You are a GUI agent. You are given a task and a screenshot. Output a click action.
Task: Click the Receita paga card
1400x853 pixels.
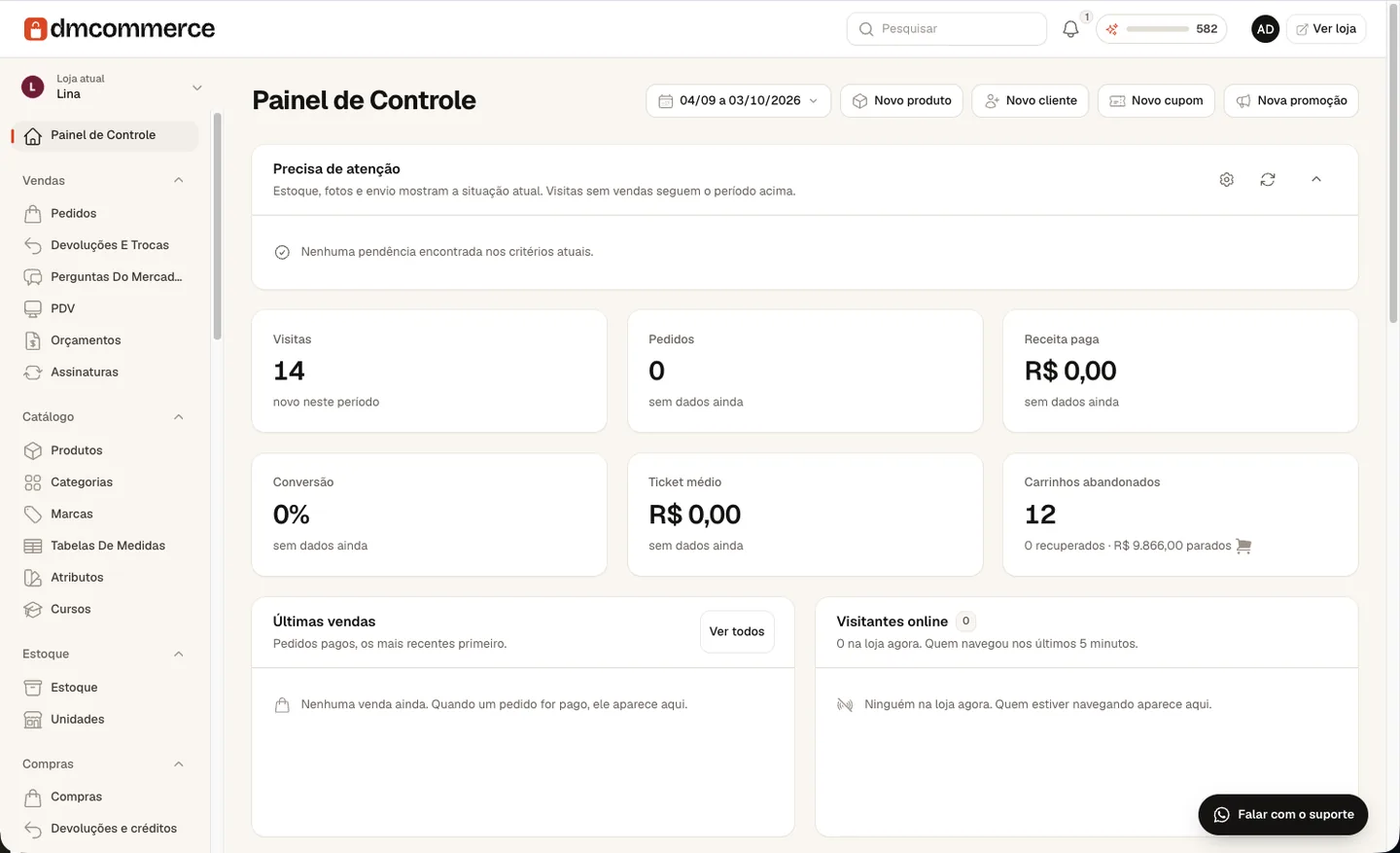point(1180,371)
